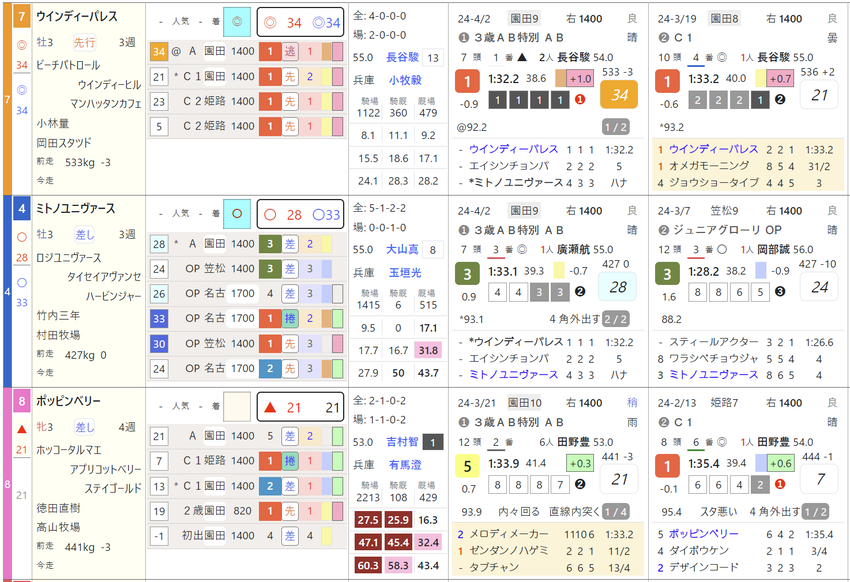Click result horse ダイボウケン

[699, 551]
